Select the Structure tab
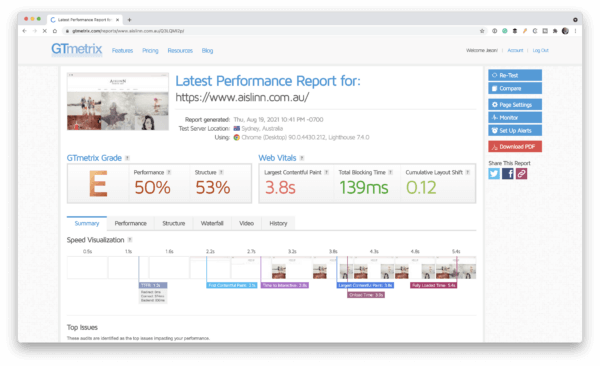This screenshot has width=600, height=366. pos(174,223)
